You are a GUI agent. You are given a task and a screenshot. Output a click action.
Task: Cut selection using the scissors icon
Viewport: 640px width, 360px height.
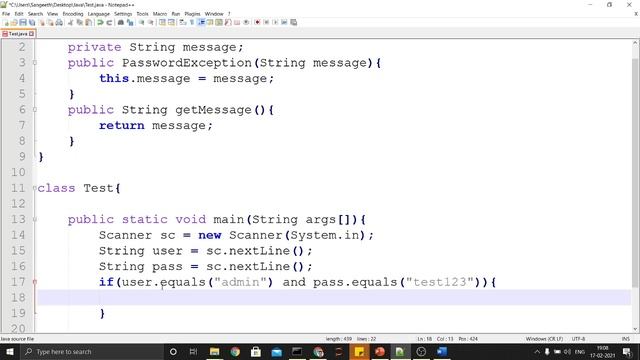70,22
